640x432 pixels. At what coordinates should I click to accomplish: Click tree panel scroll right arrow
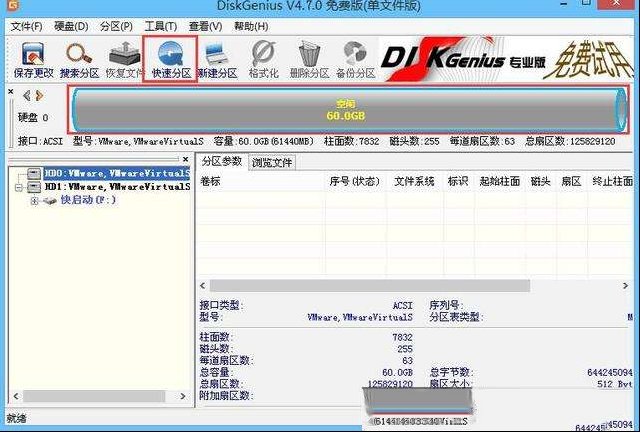182,396
